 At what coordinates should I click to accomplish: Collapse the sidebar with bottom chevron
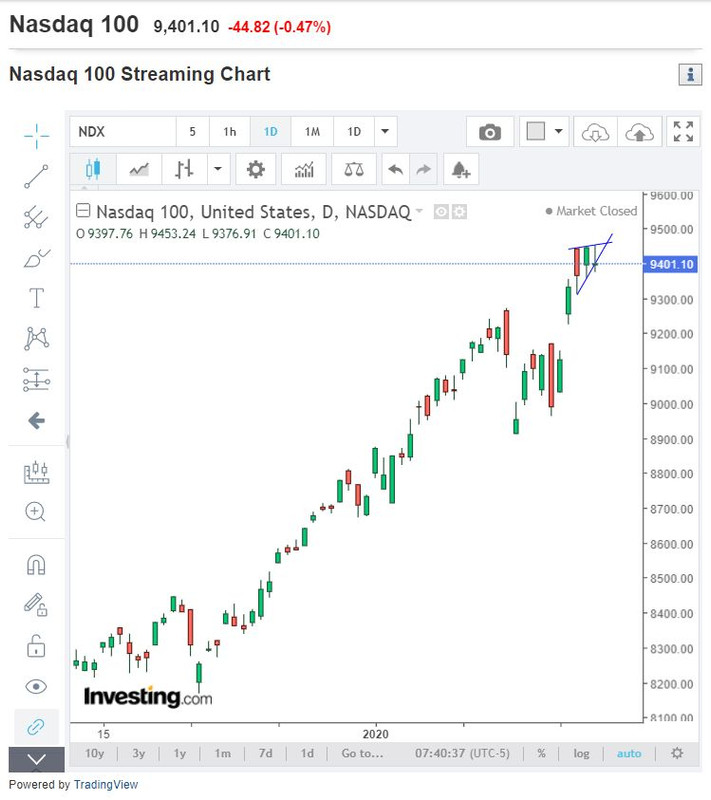coord(36,760)
